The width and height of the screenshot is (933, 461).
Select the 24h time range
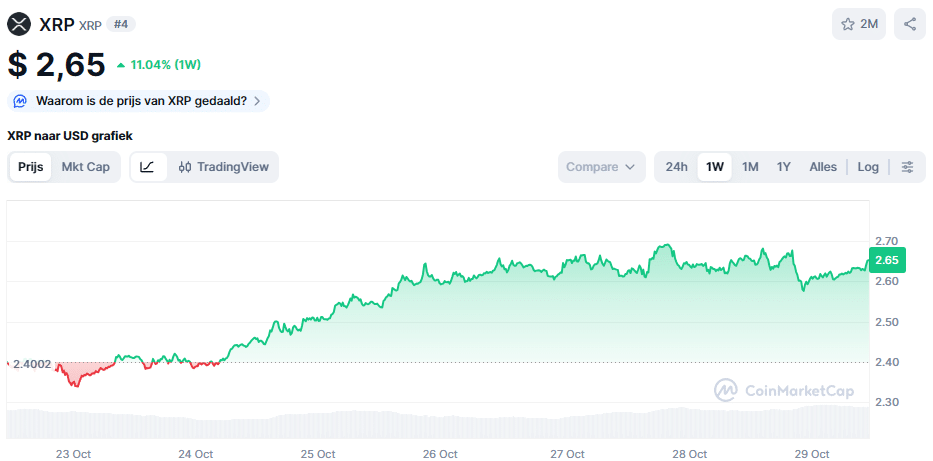tap(677, 167)
